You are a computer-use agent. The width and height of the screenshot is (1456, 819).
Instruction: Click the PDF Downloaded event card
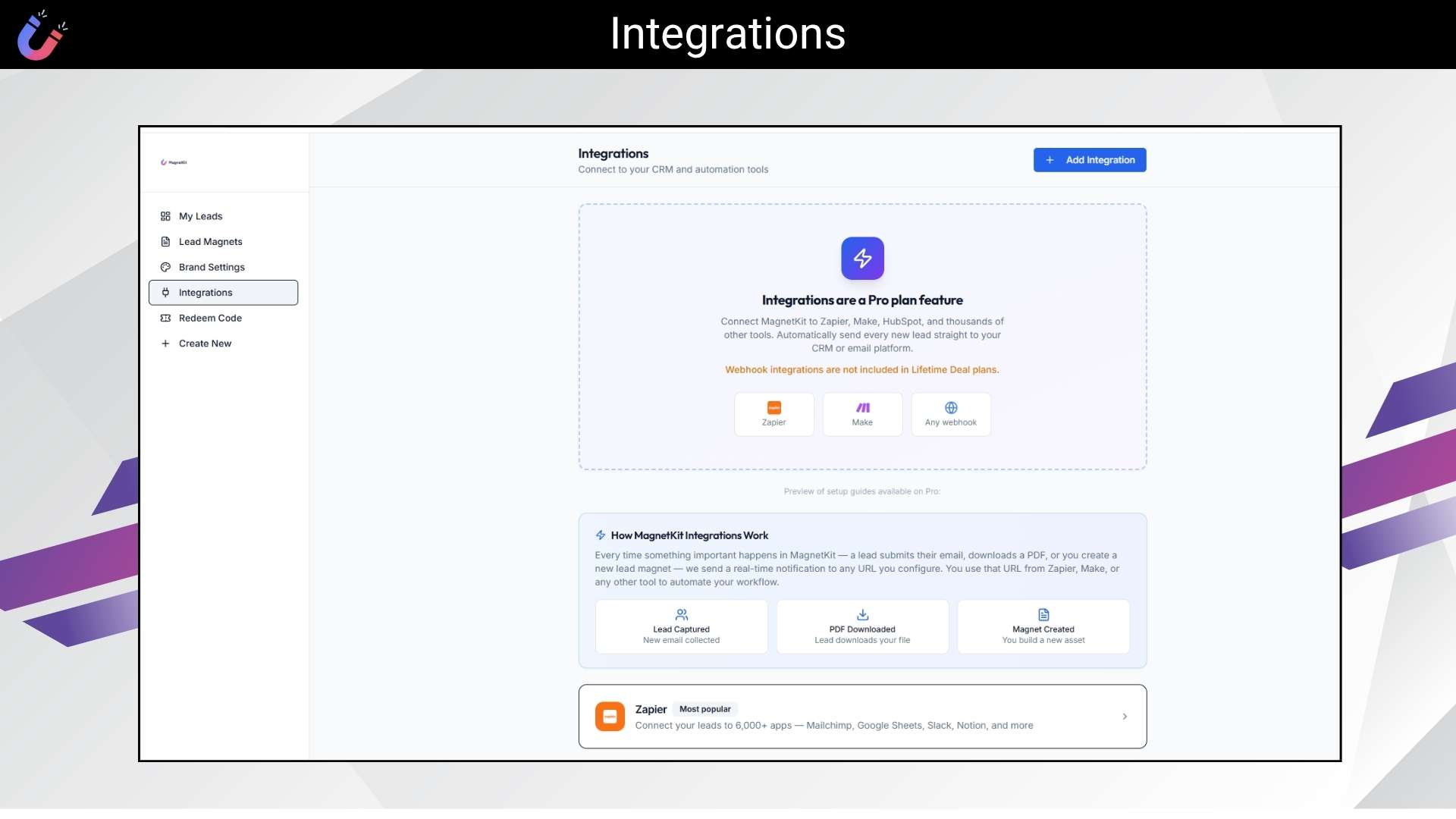tap(862, 627)
